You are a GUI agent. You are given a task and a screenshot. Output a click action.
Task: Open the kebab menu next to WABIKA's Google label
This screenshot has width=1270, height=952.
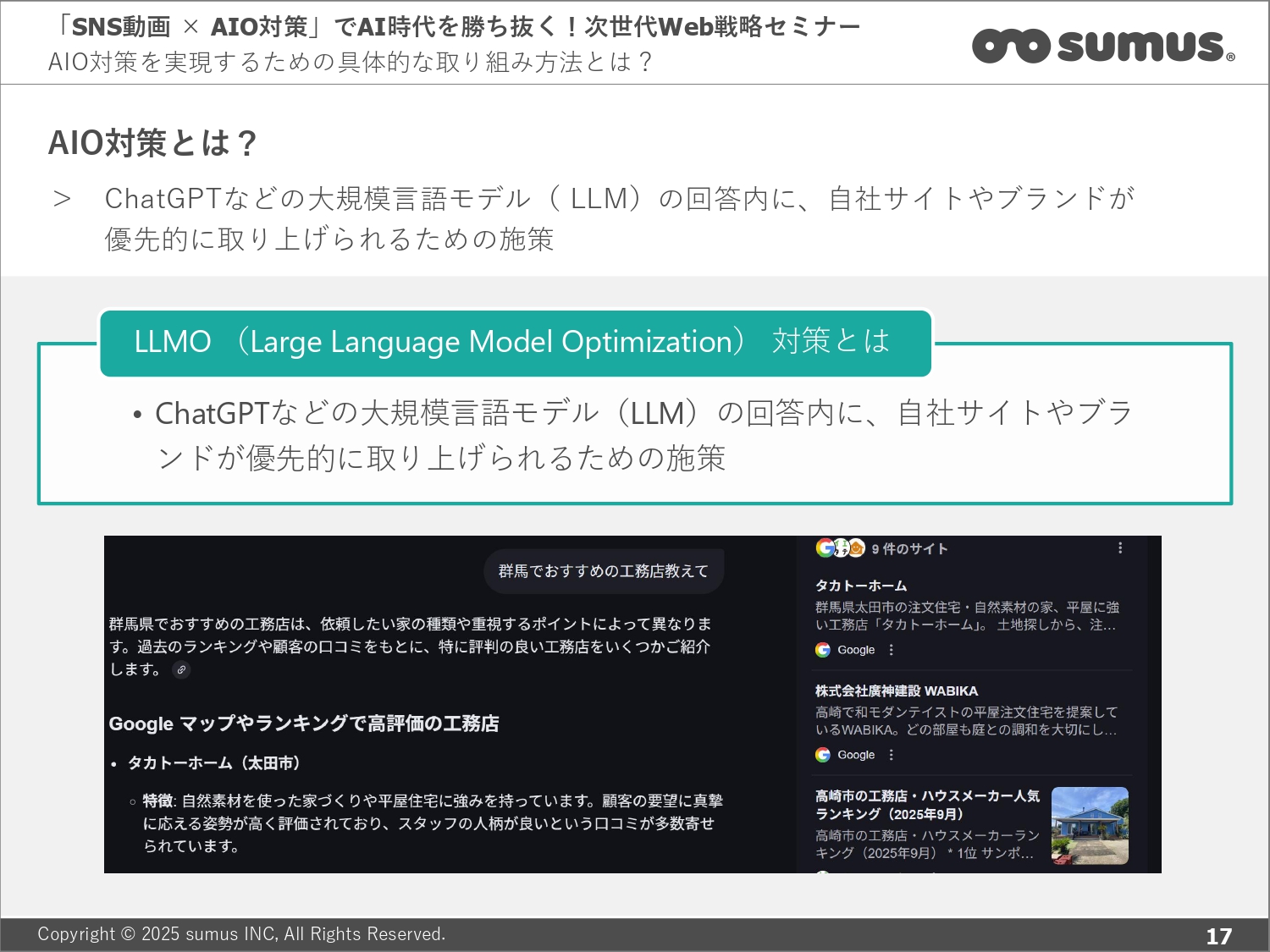click(x=892, y=754)
